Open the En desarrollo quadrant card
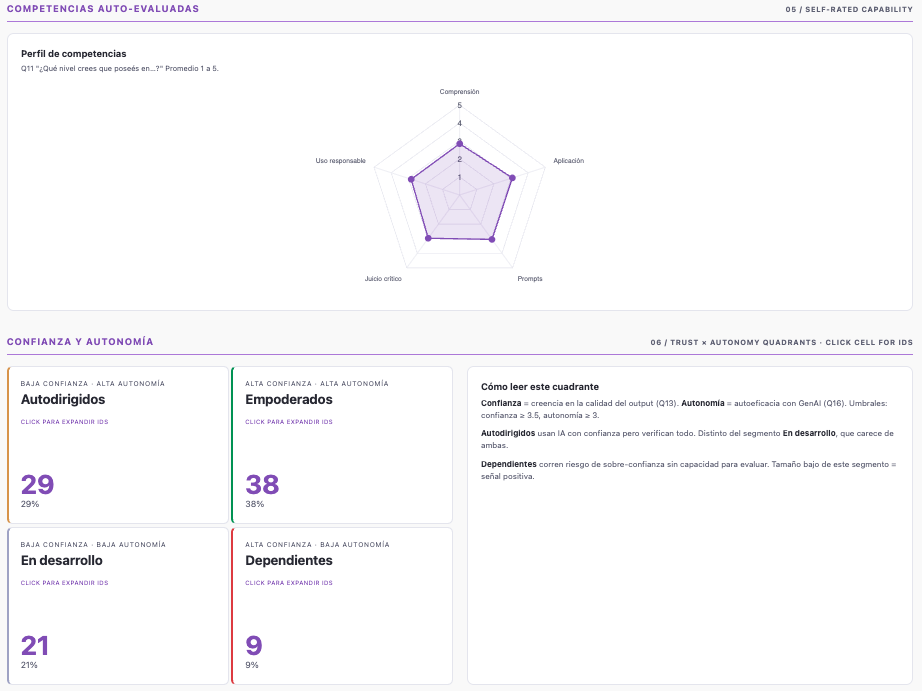 118,606
